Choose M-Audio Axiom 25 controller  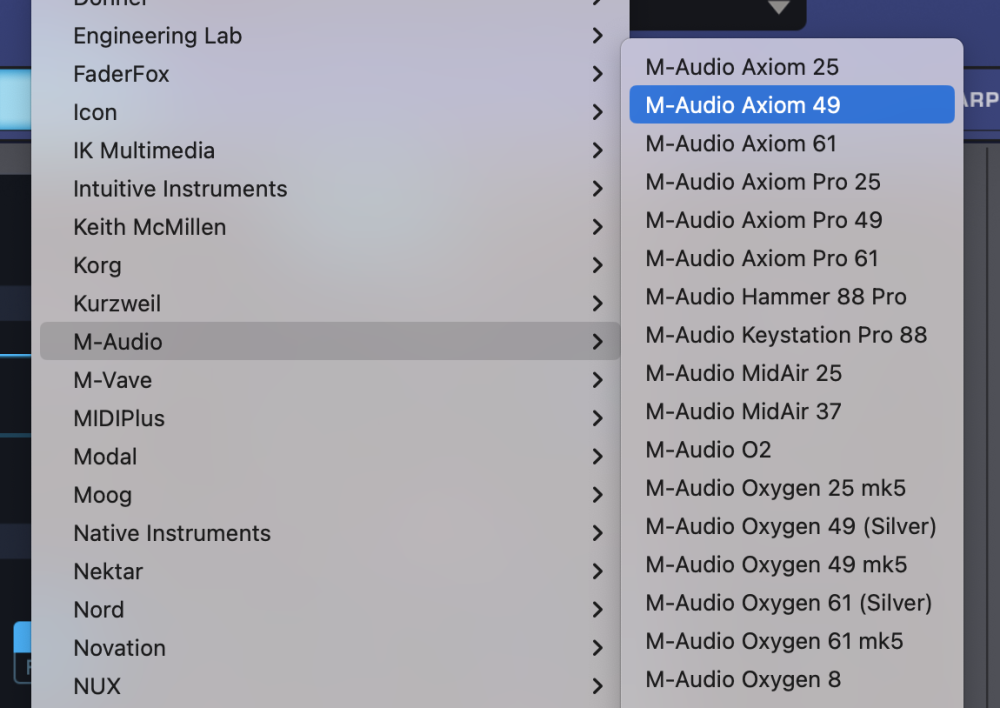tap(741, 67)
